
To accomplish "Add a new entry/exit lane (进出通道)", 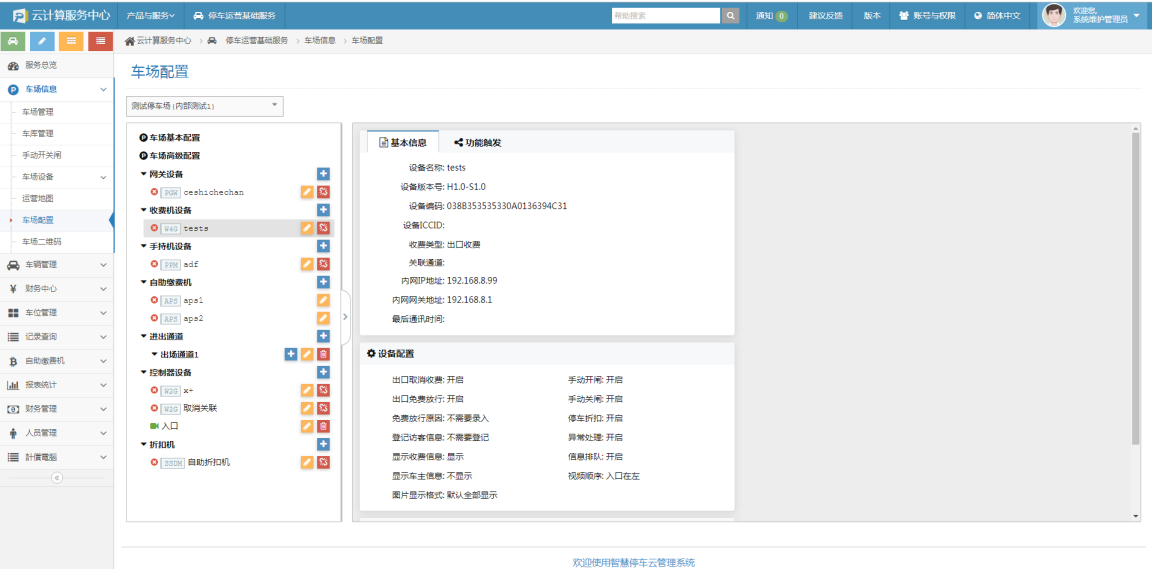I will tap(323, 336).
